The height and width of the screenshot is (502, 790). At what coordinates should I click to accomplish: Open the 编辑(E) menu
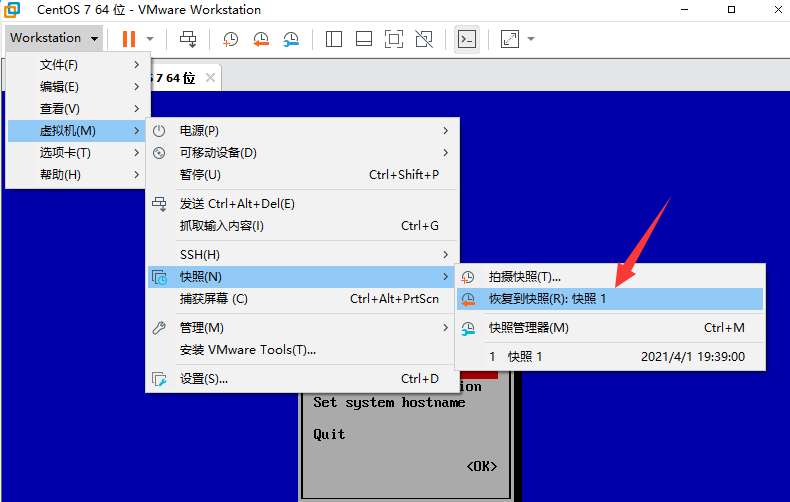(x=78, y=87)
